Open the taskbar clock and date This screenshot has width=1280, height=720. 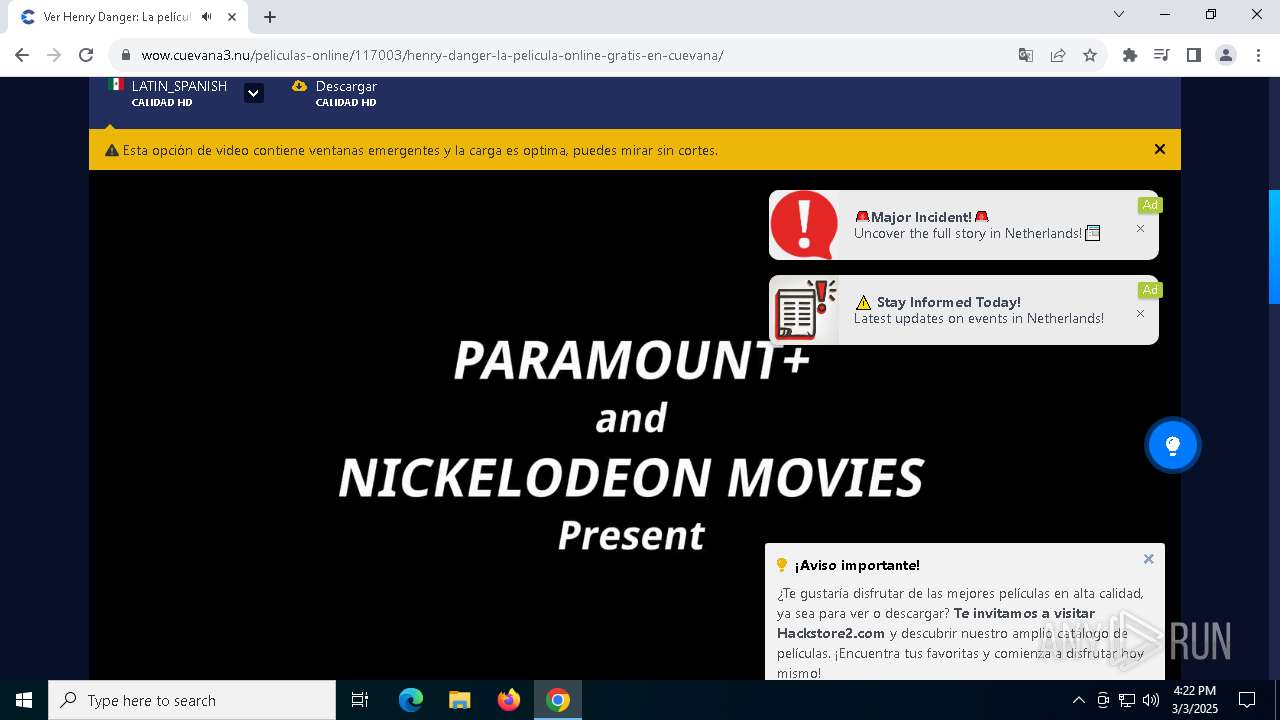(1194, 700)
